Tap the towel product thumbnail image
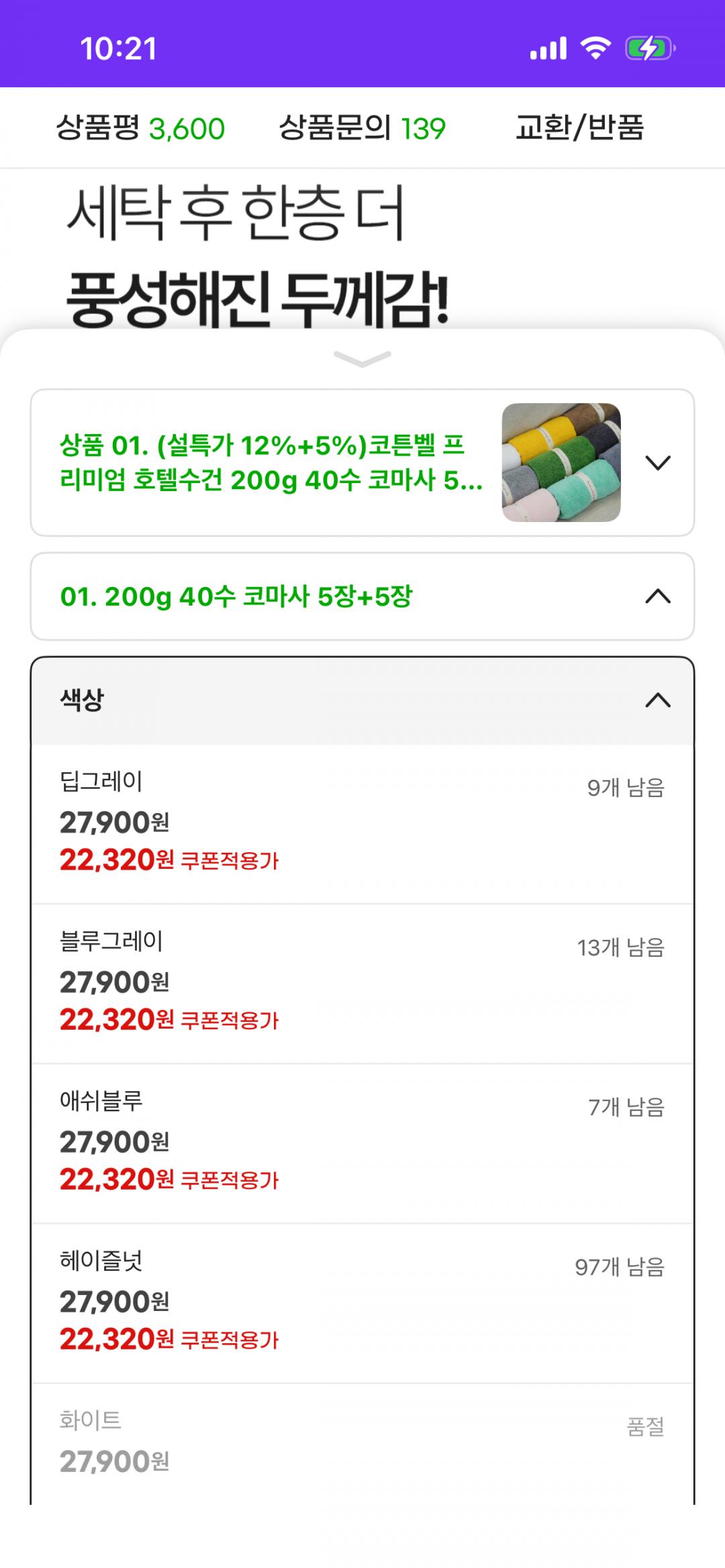 coord(561,462)
